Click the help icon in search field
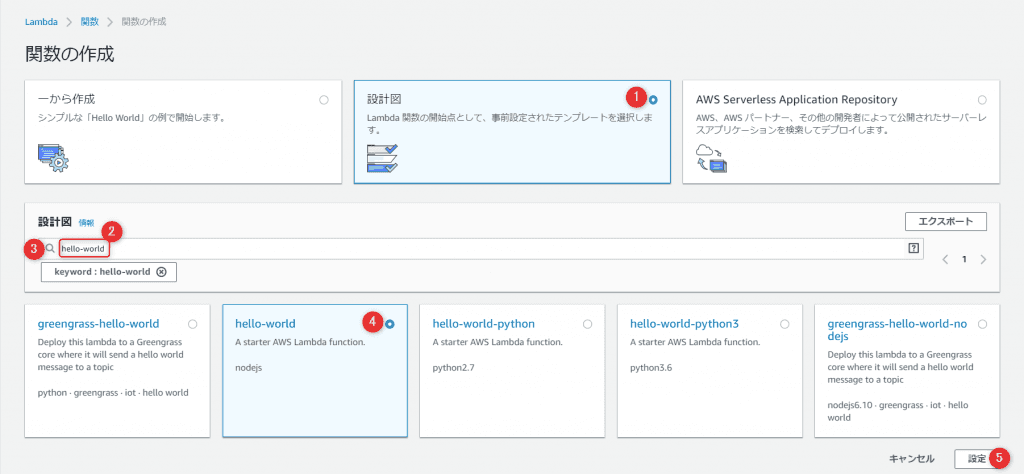Screen dimensions: 1024x474 [x=913, y=248]
